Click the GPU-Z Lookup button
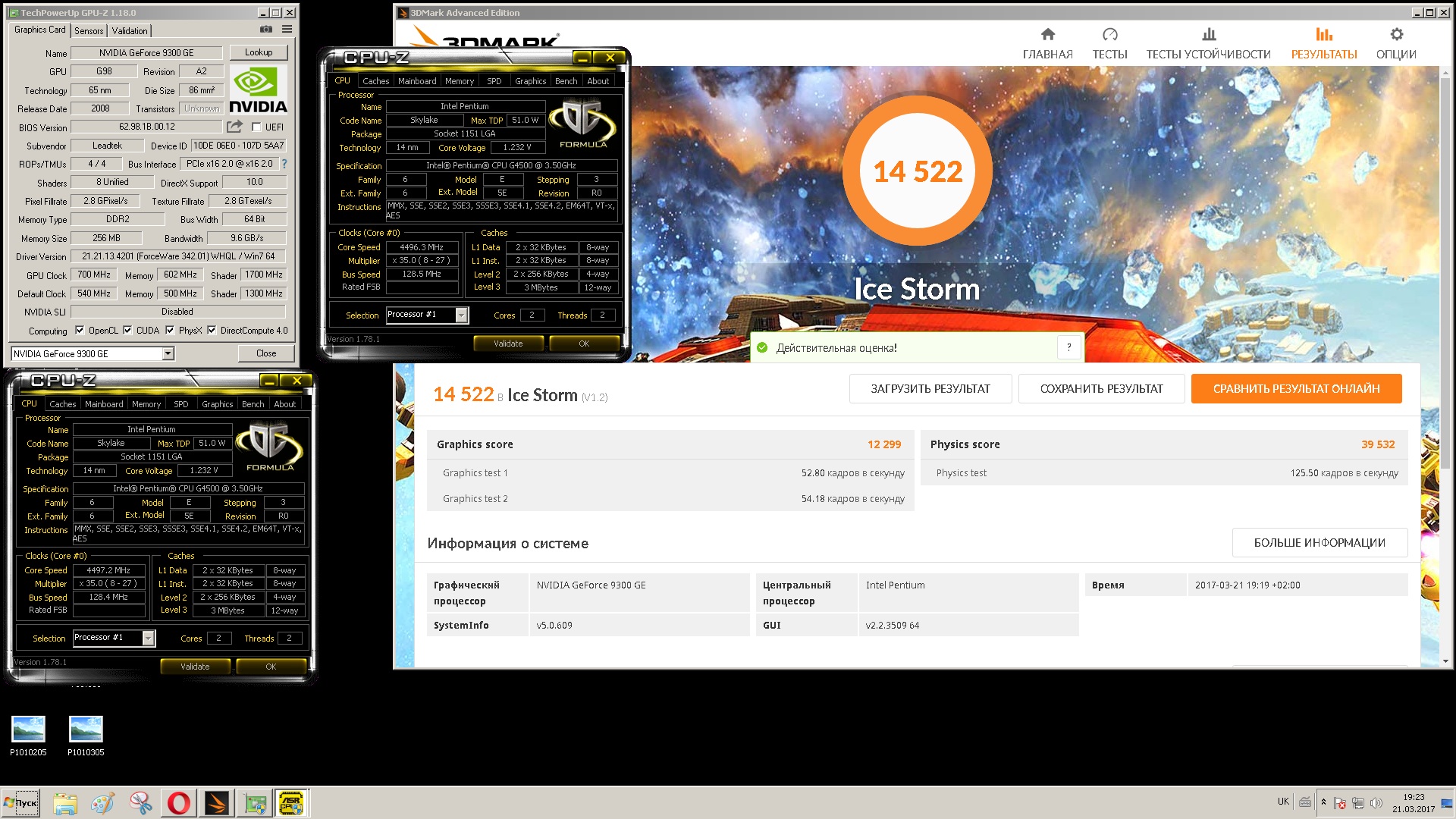 (x=259, y=52)
